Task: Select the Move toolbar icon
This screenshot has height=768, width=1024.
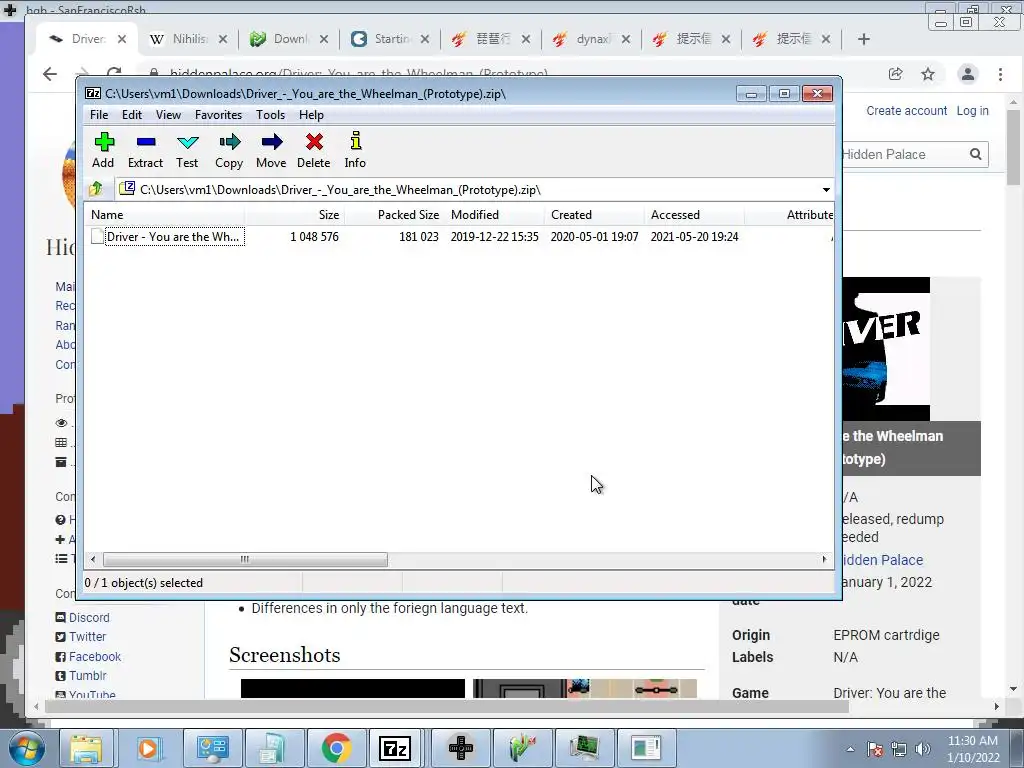Action: click(271, 150)
